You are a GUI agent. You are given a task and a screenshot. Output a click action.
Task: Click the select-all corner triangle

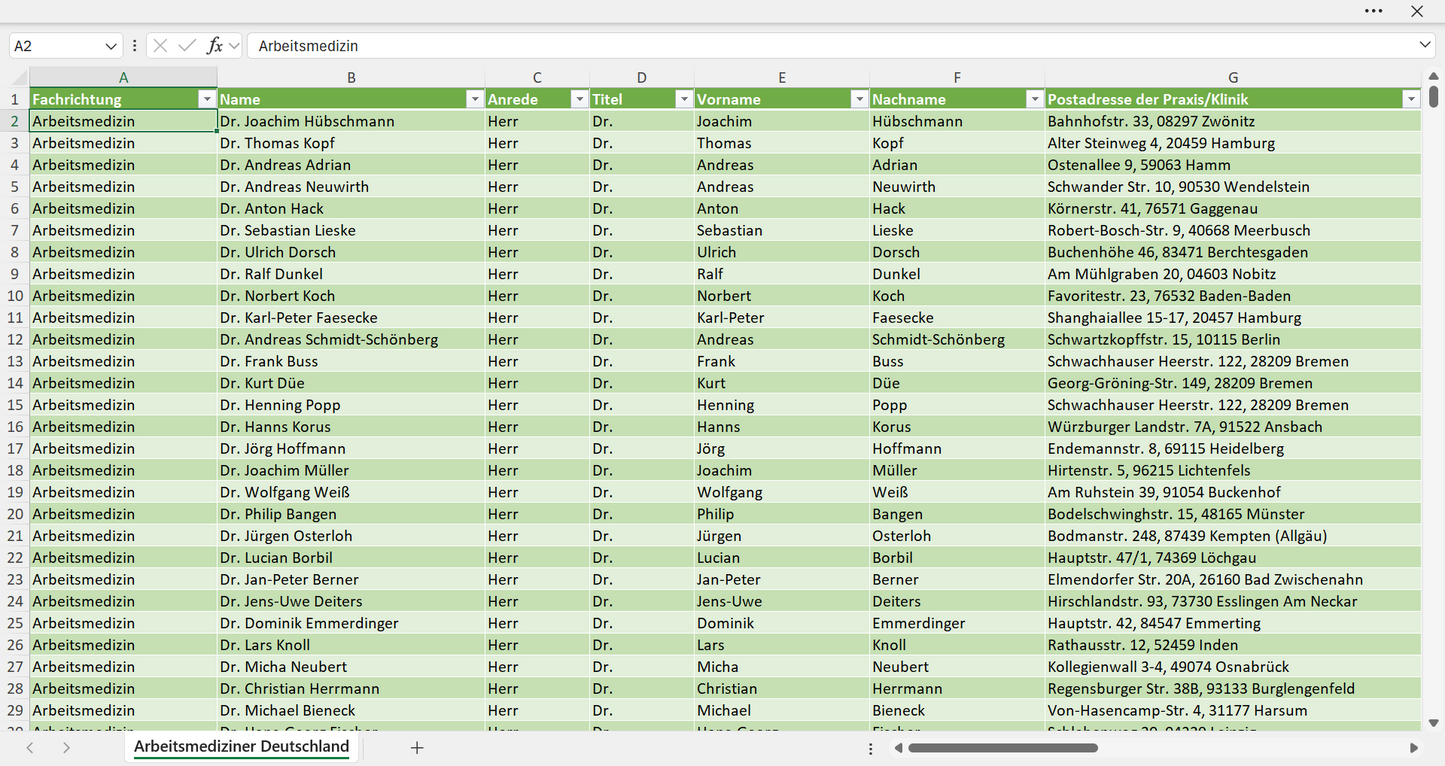click(20, 78)
